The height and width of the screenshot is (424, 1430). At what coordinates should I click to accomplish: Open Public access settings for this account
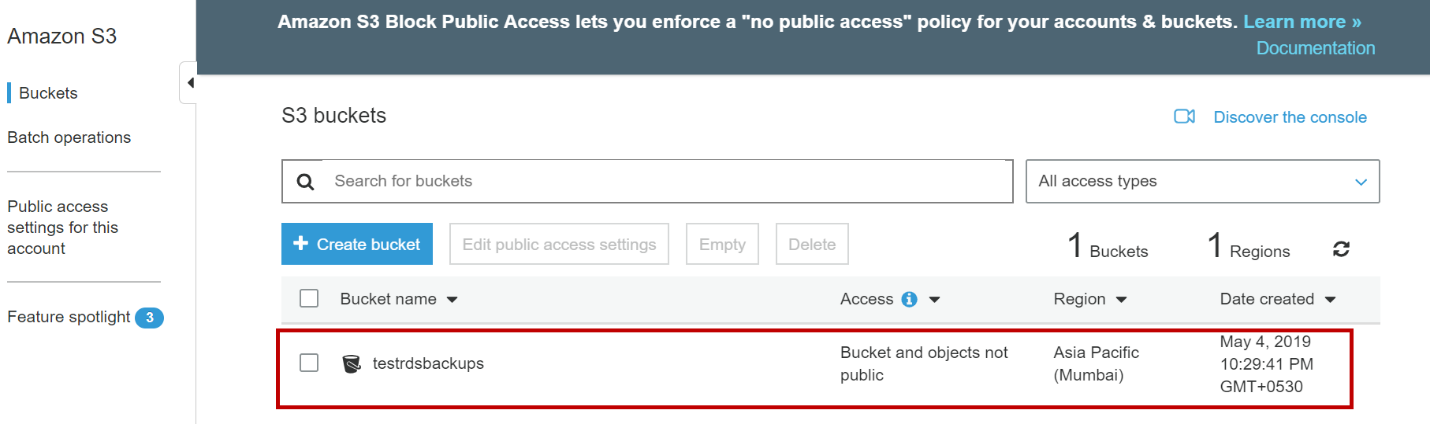tap(63, 227)
